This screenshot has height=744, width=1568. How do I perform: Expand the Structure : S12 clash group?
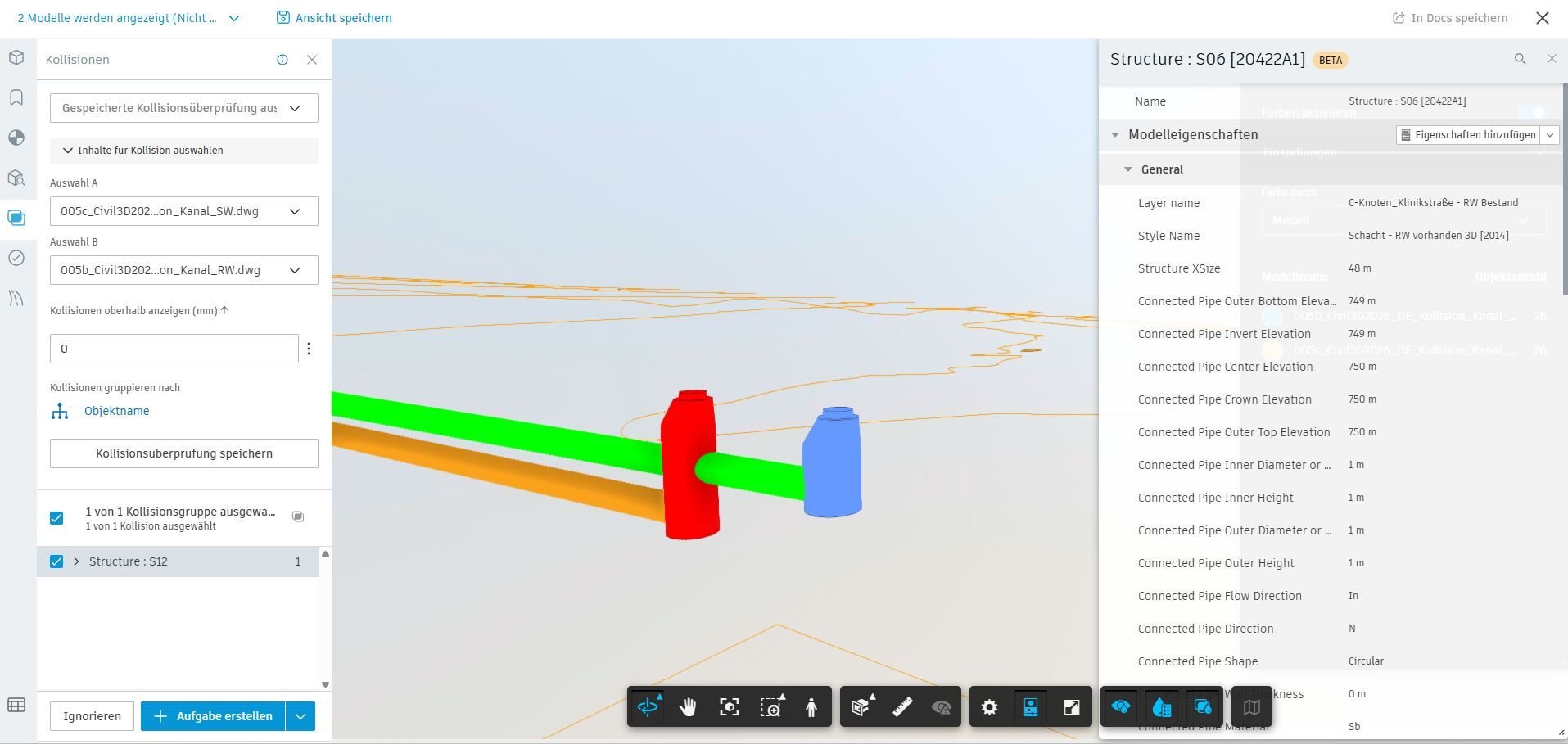tap(76, 561)
